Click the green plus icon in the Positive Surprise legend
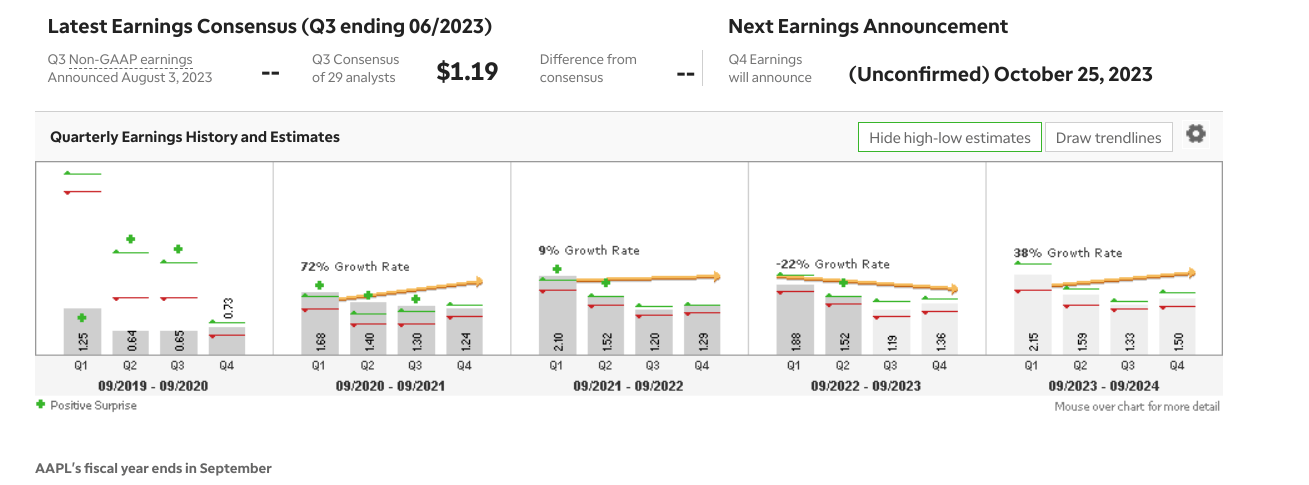This screenshot has width=1309, height=485. click(40, 405)
